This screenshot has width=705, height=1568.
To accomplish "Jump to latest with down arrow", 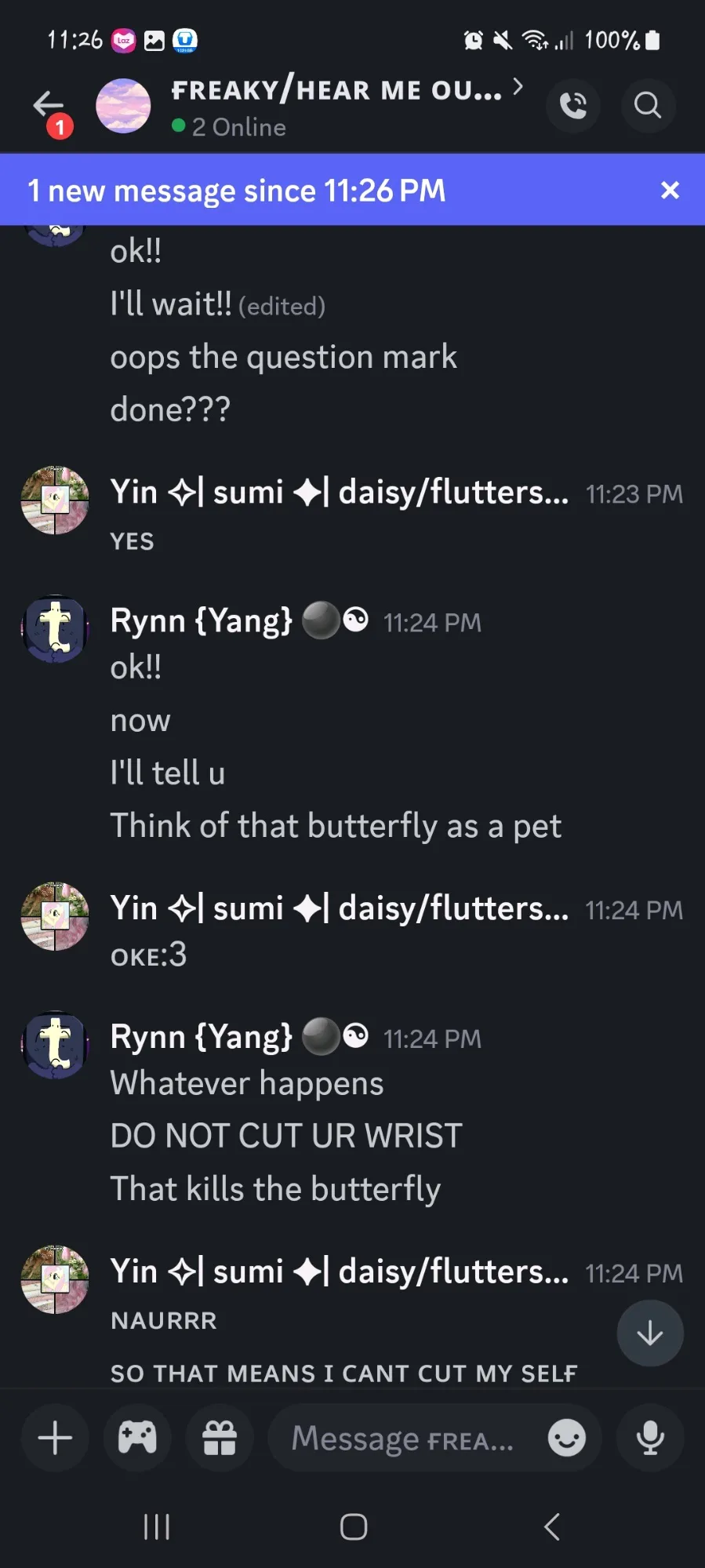I will [x=650, y=1333].
